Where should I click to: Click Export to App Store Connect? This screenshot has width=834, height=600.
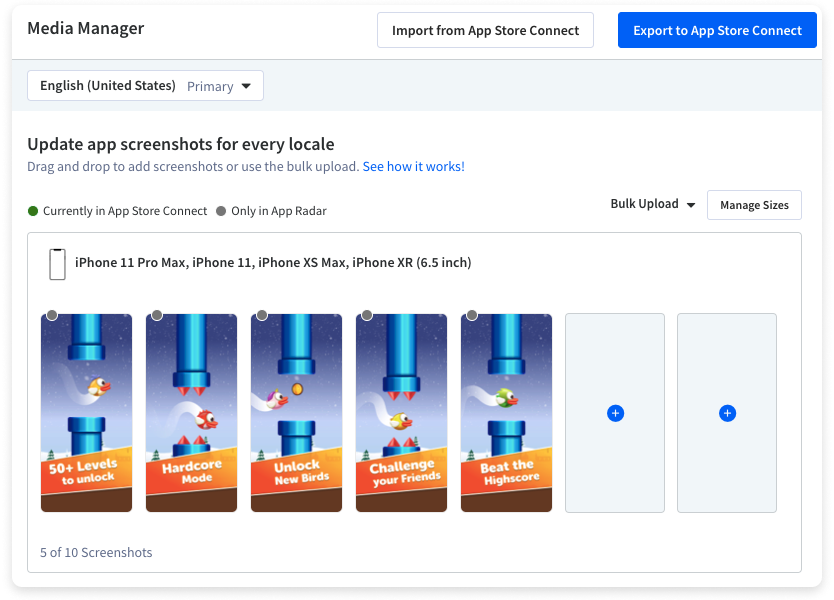pyautogui.click(x=717, y=30)
